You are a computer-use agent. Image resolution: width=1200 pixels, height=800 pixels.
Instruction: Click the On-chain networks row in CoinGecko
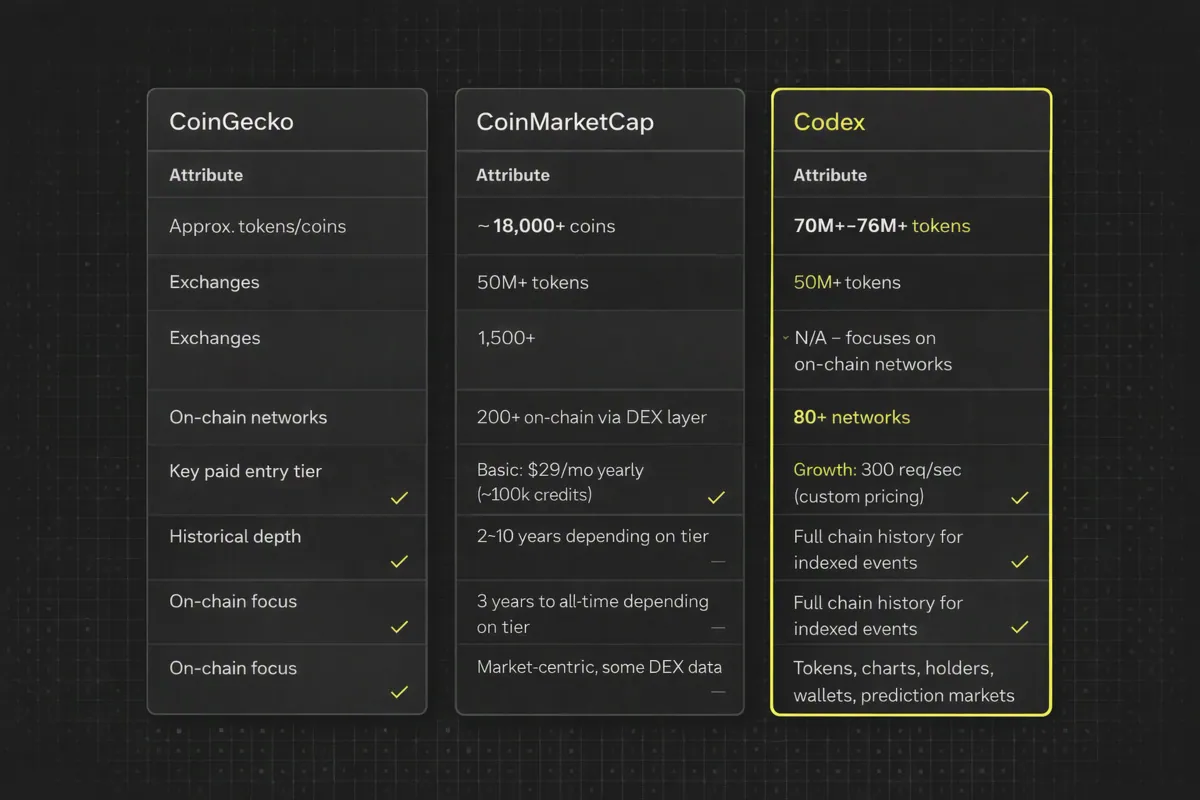[287, 417]
